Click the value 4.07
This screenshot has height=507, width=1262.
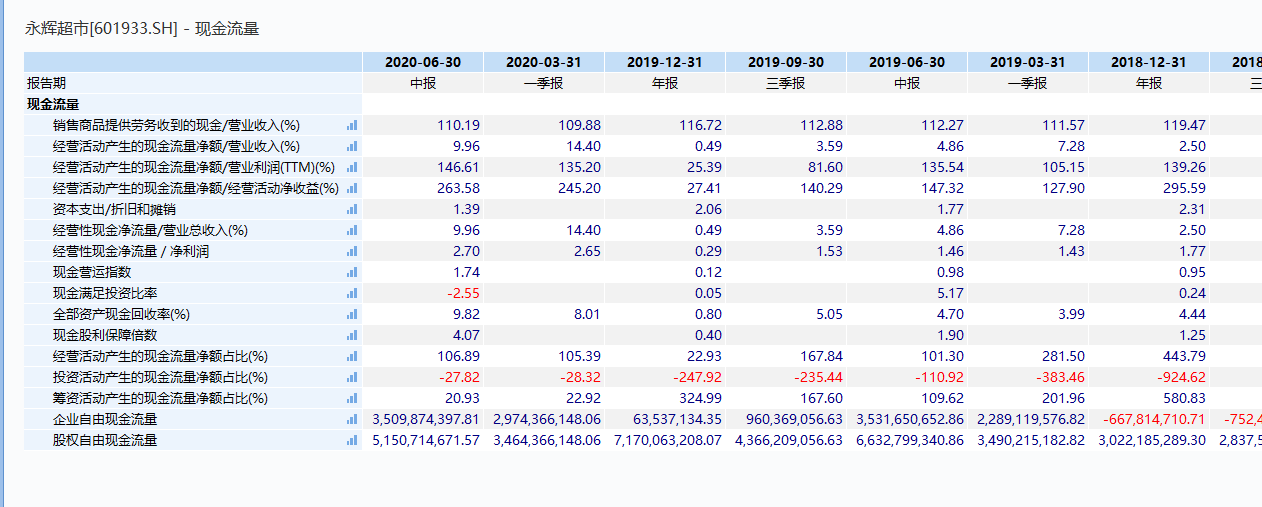(x=467, y=335)
